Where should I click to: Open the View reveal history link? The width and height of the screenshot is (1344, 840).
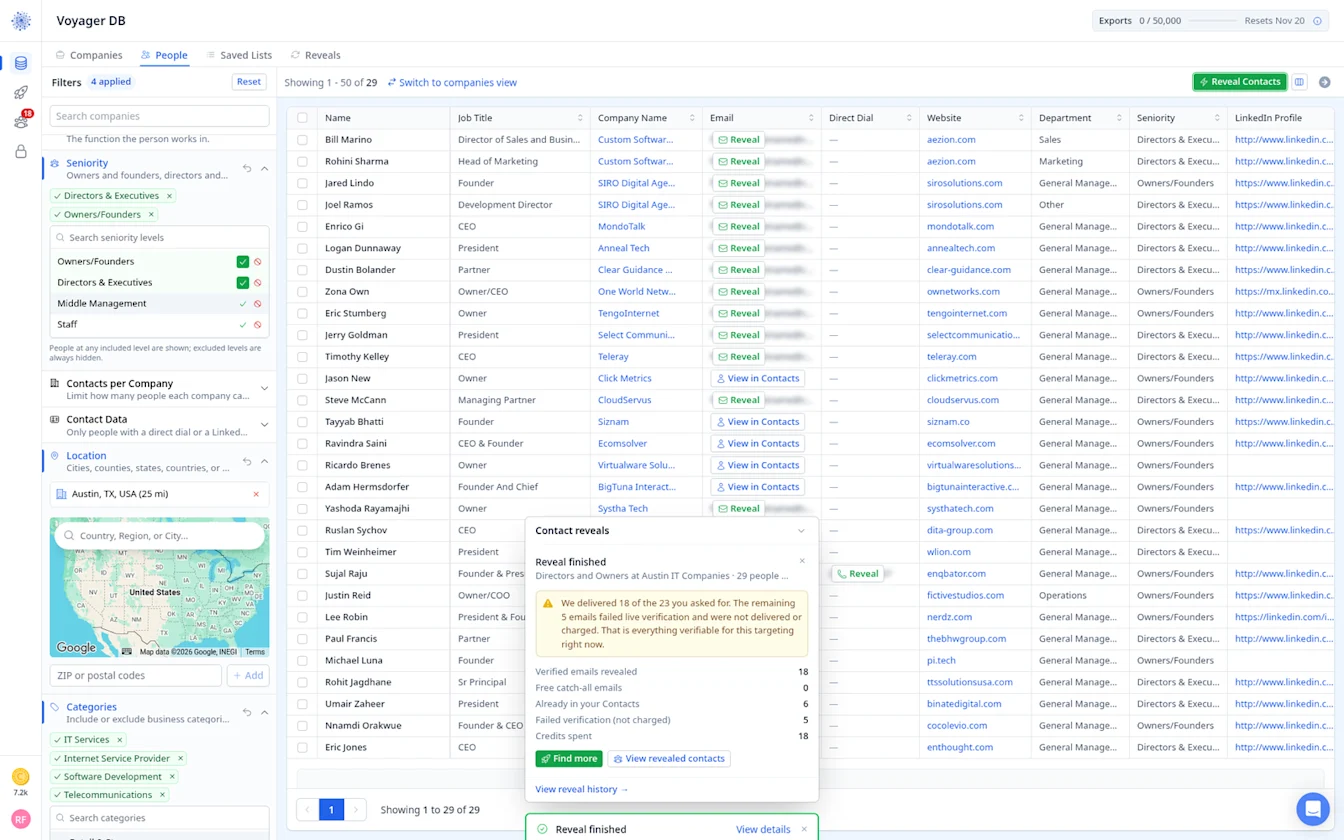(x=582, y=789)
